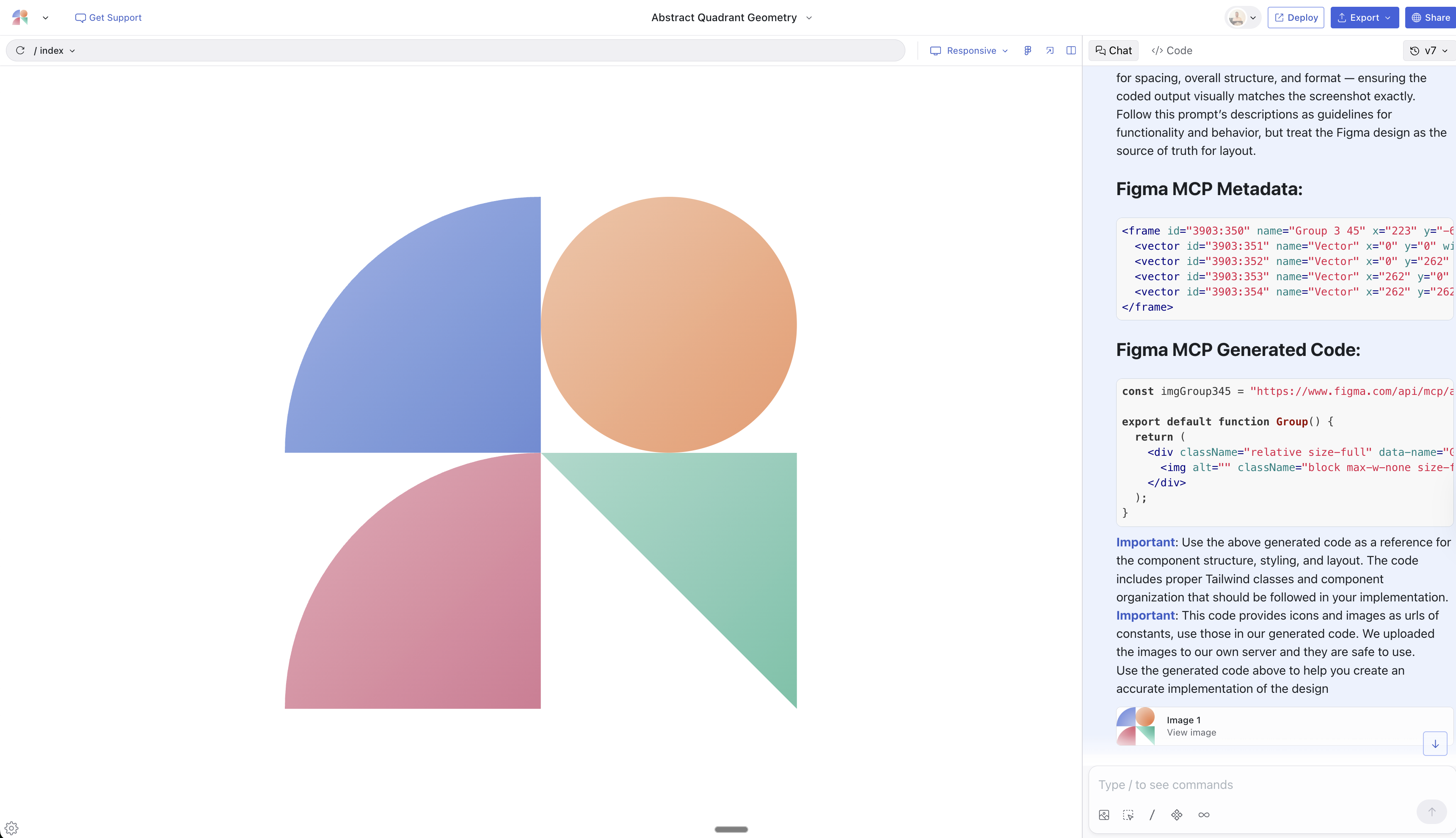Image resolution: width=1456 pixels, height=838 pixels.
Task: Open the preview in new window icon
Action: click(x=1050, y=51)
